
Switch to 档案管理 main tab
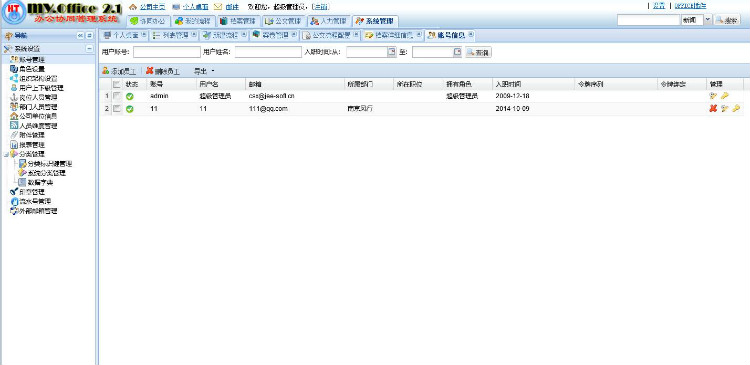pos(239,21)
